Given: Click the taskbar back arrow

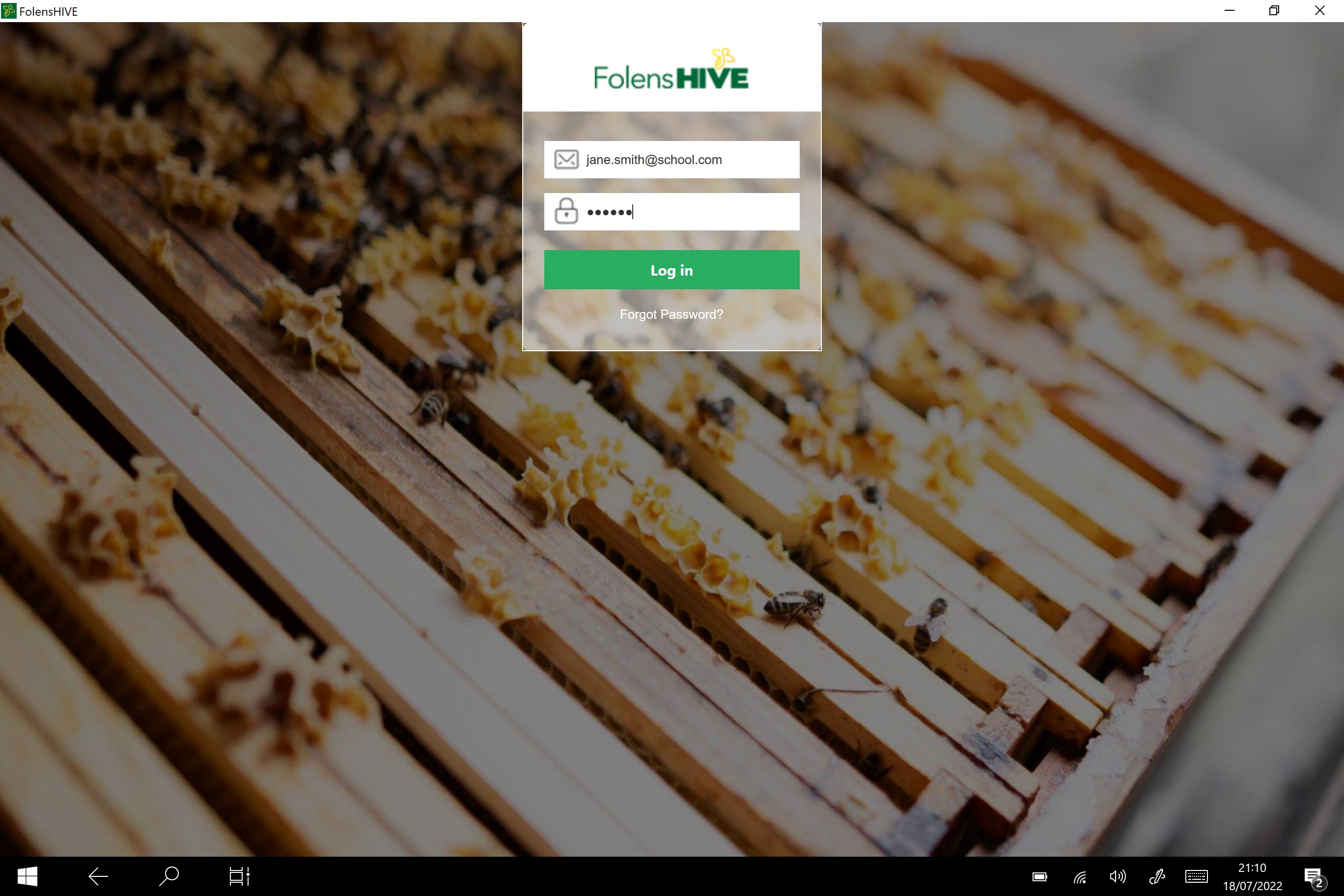Looking at the screenshot, I should click(98, 875).
